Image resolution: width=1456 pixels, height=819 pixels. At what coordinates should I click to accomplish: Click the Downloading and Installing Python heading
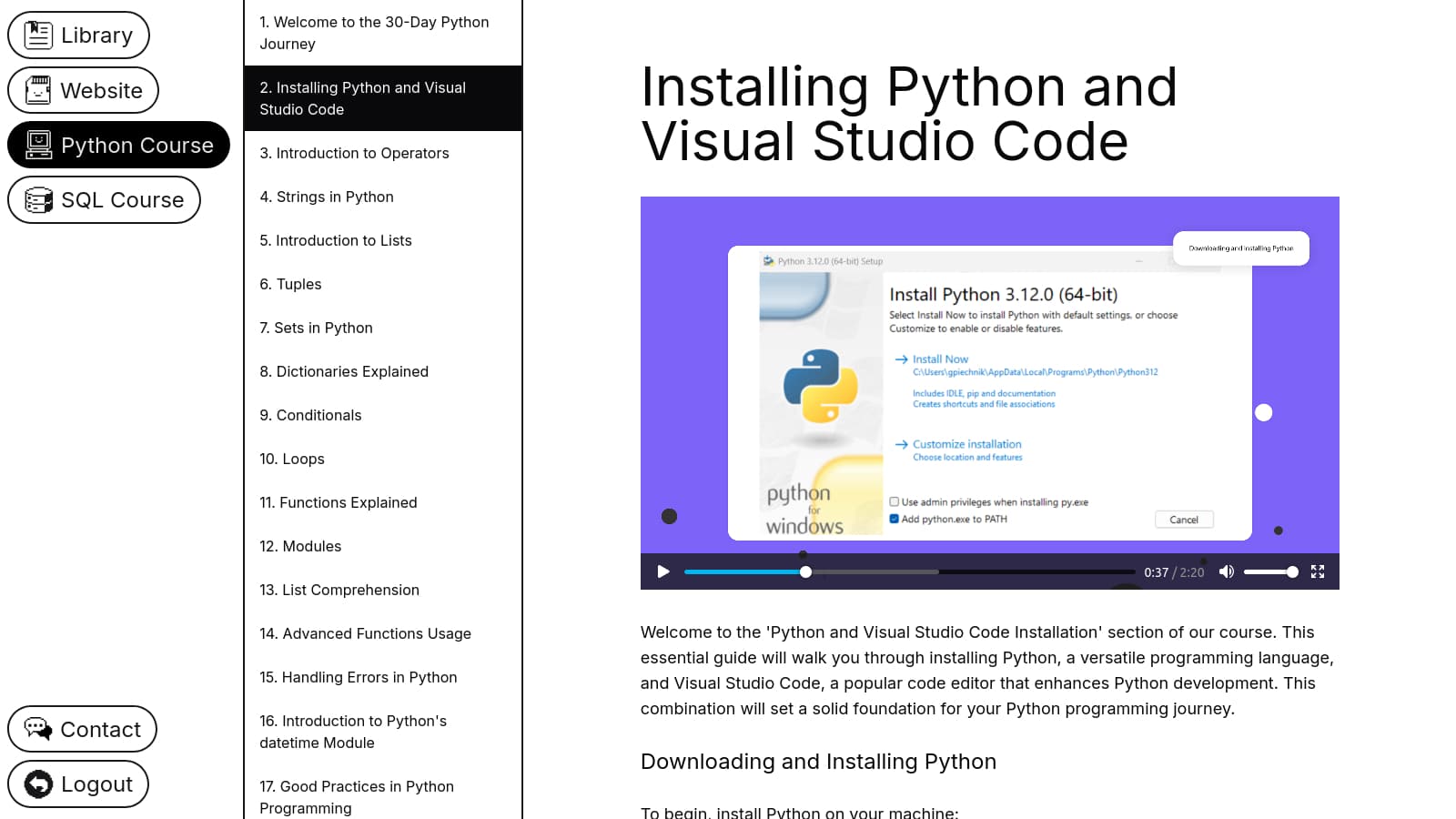point(818,762)
